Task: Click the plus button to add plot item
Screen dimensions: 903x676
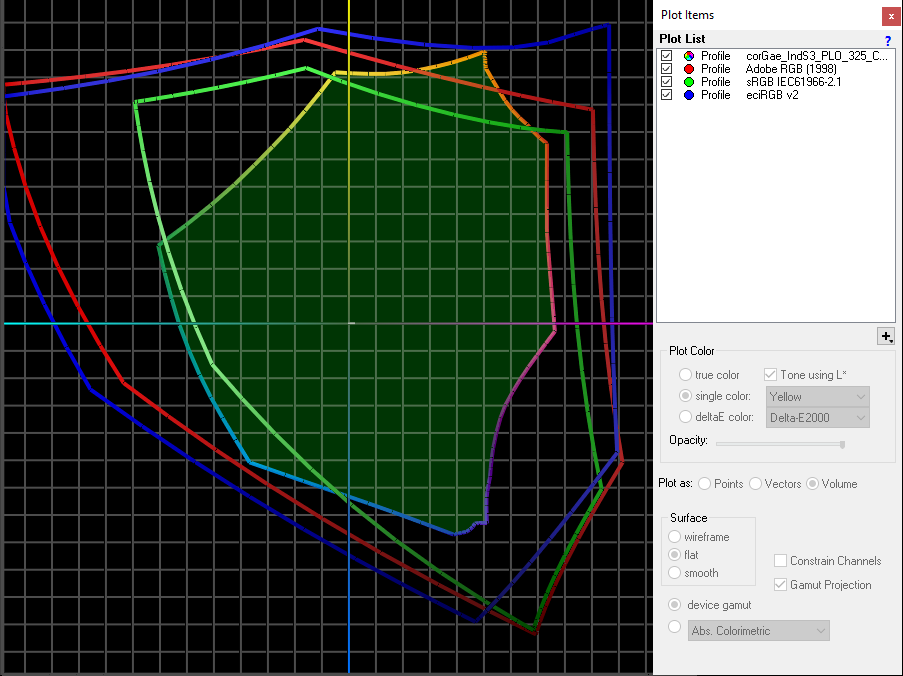Action: click(x=886, y=336)
